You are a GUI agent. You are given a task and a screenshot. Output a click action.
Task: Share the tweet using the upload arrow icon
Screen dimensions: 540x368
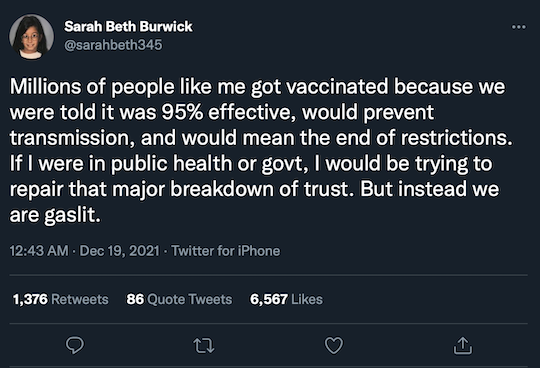pos(463,345)
